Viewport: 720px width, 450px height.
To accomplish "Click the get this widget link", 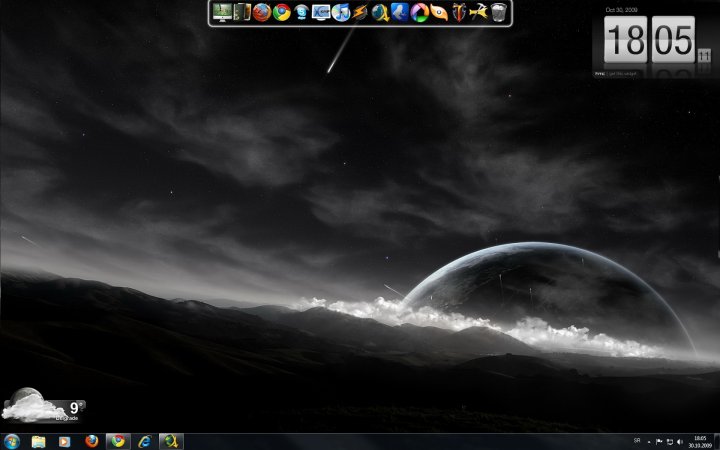I will pyautogui.click(x=623, y=73).
